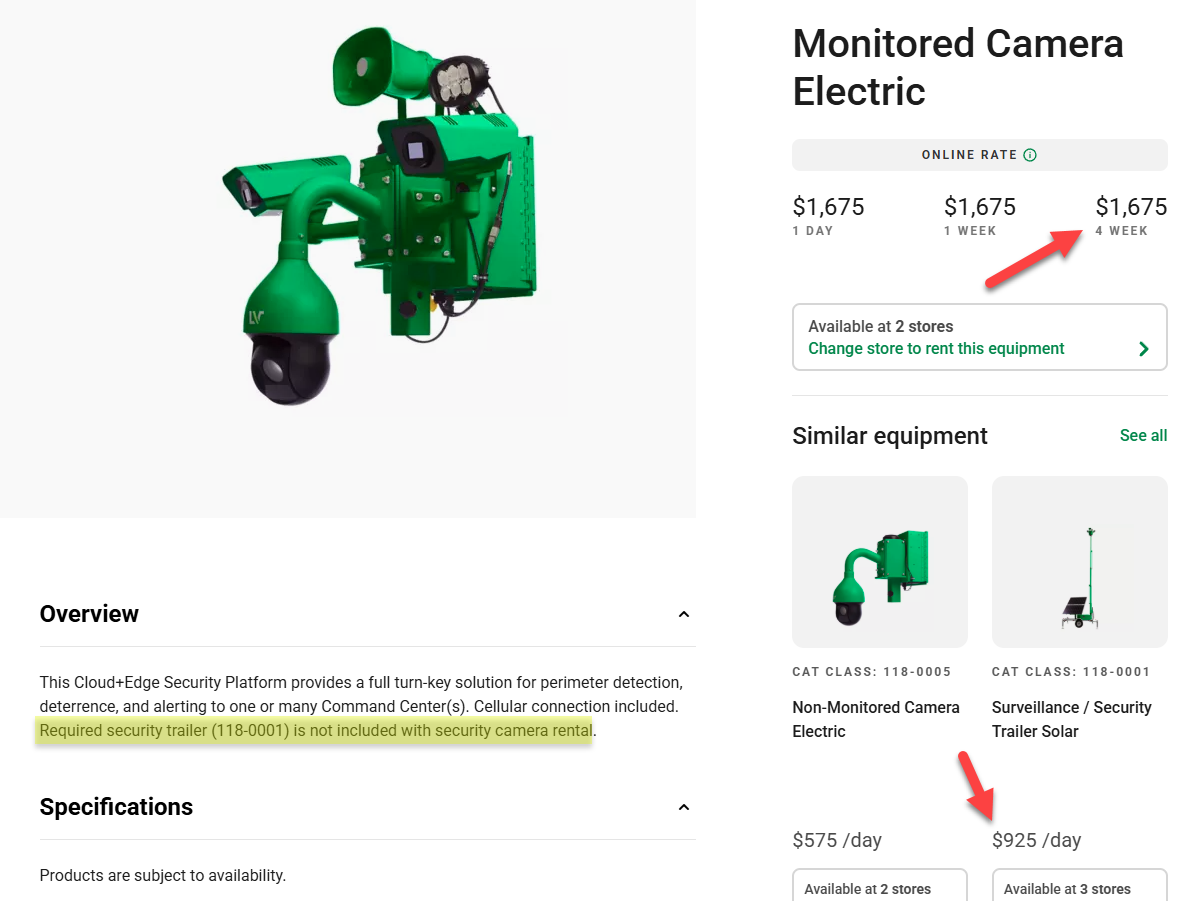Open the store selector right chevron

pyautogui.click(x=1144, y=349)
